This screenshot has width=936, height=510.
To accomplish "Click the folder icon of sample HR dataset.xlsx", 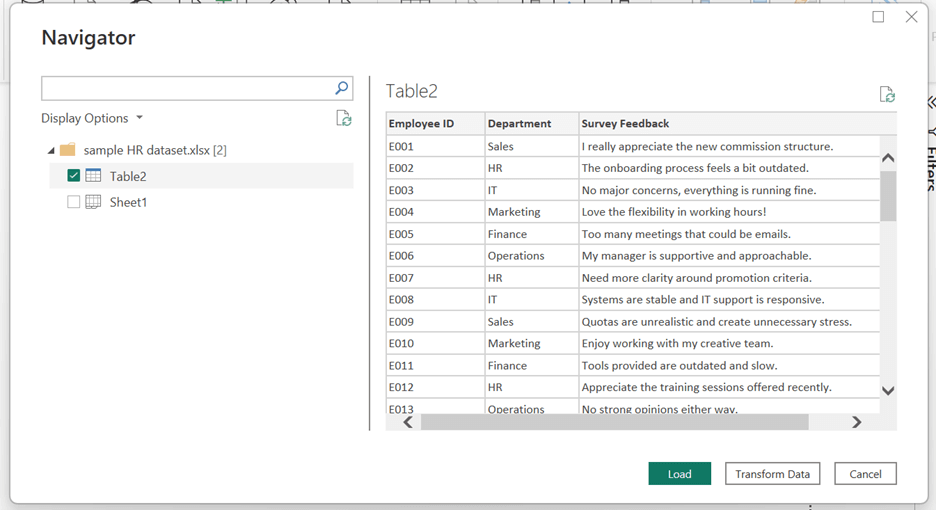I will [68, 149].
